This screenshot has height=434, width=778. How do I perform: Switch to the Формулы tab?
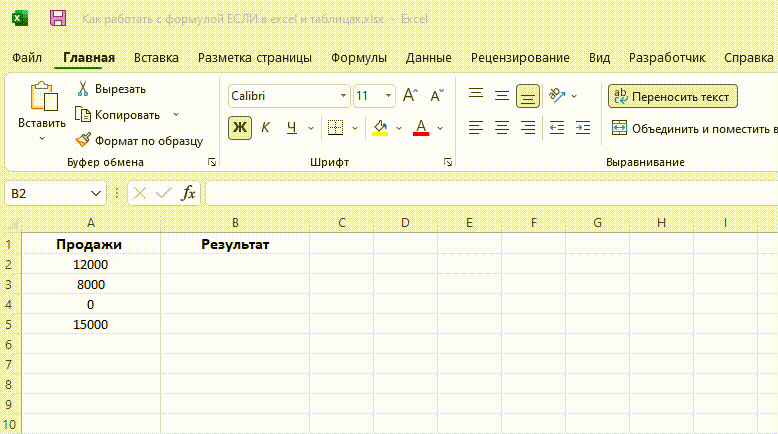click(x=358, y=58)
